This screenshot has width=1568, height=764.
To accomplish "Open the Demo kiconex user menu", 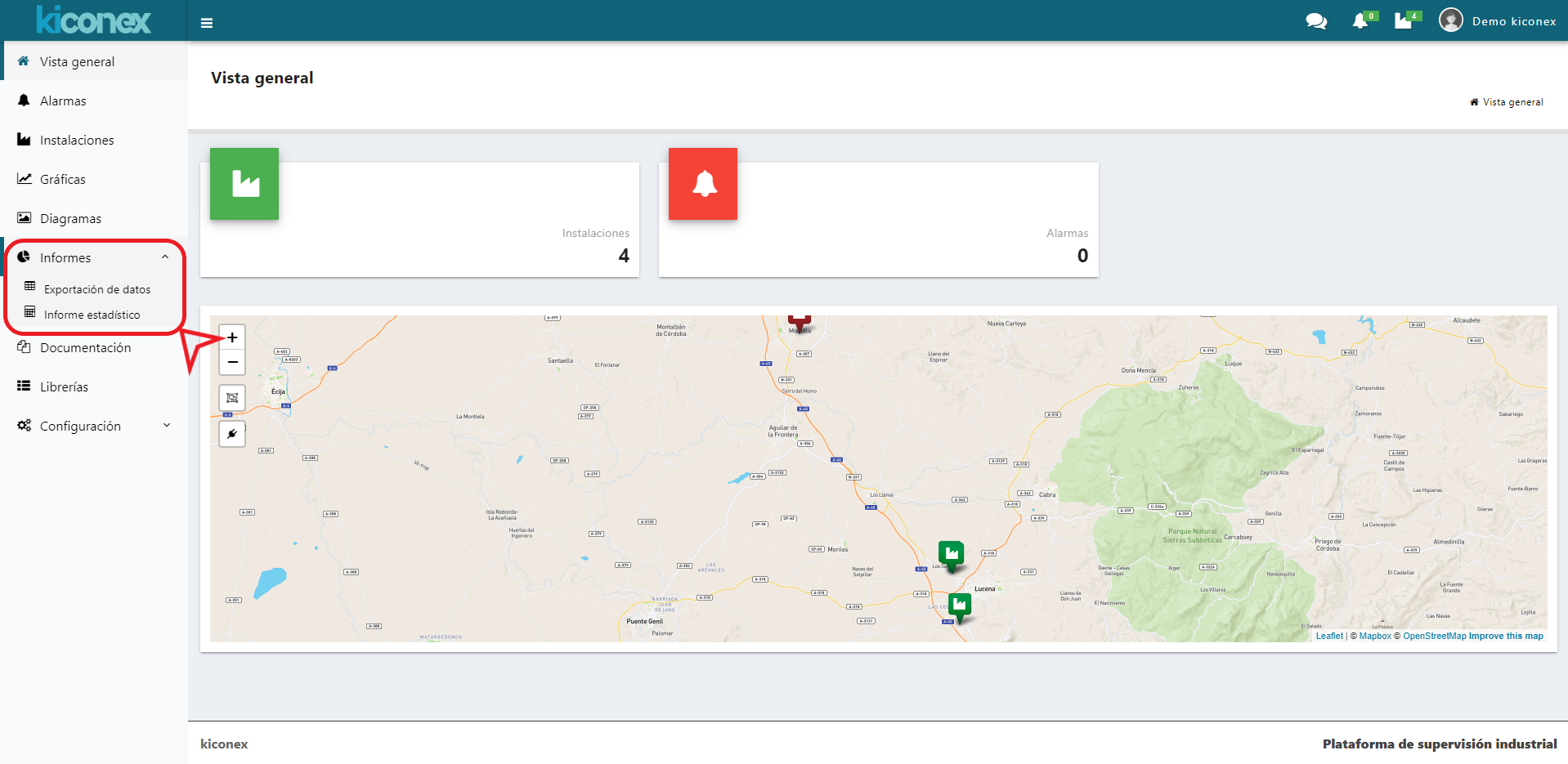I will click(1498, 21).
